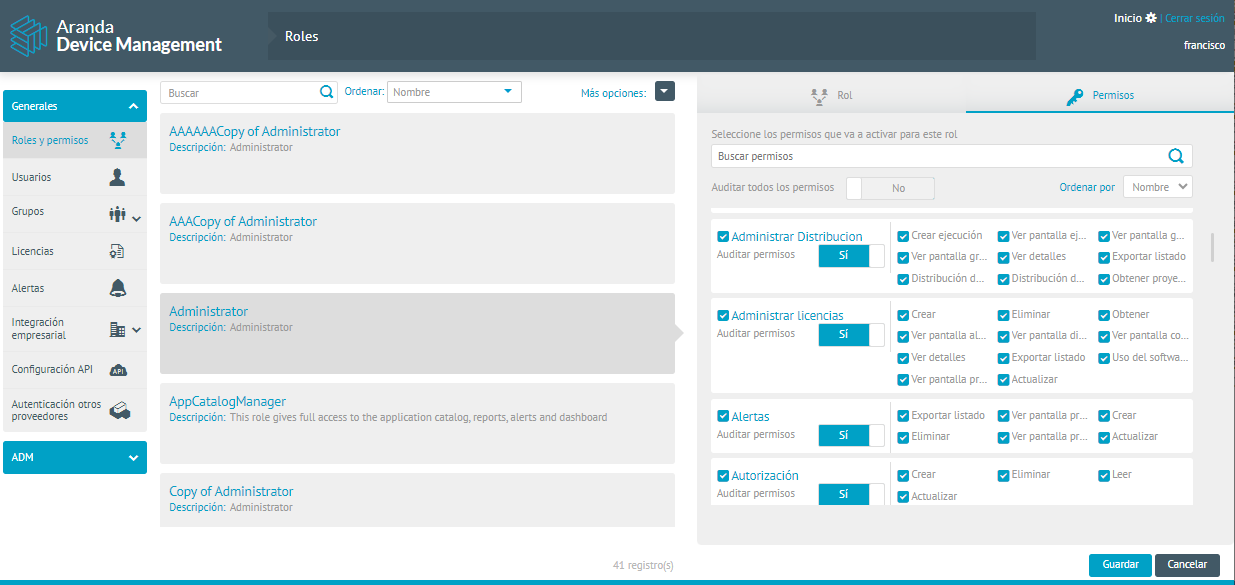Toggle Auditar permisos for Administrar licencias
The image size is (1235, 585).
coord(851,335)
